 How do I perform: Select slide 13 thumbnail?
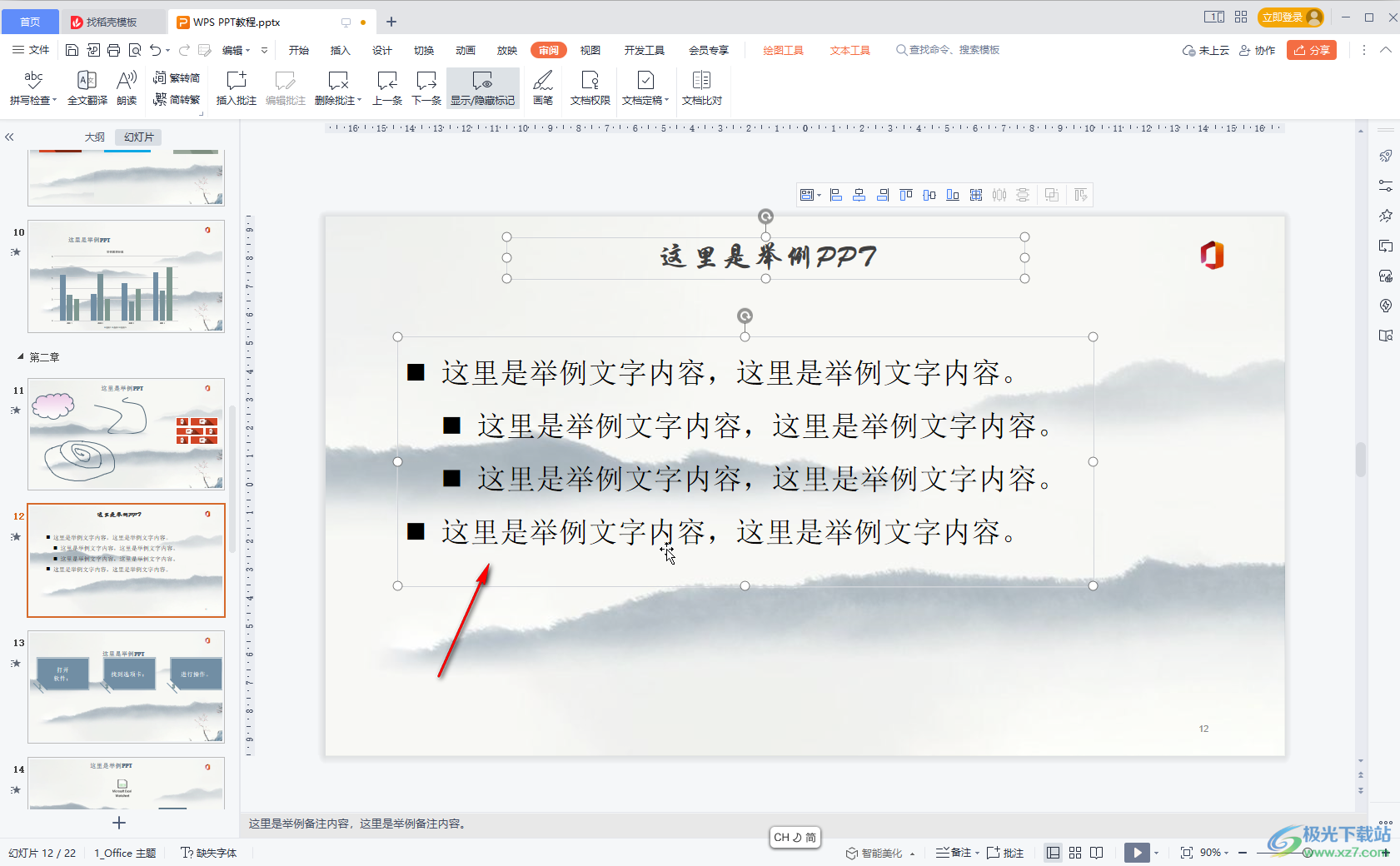(126, 687)
